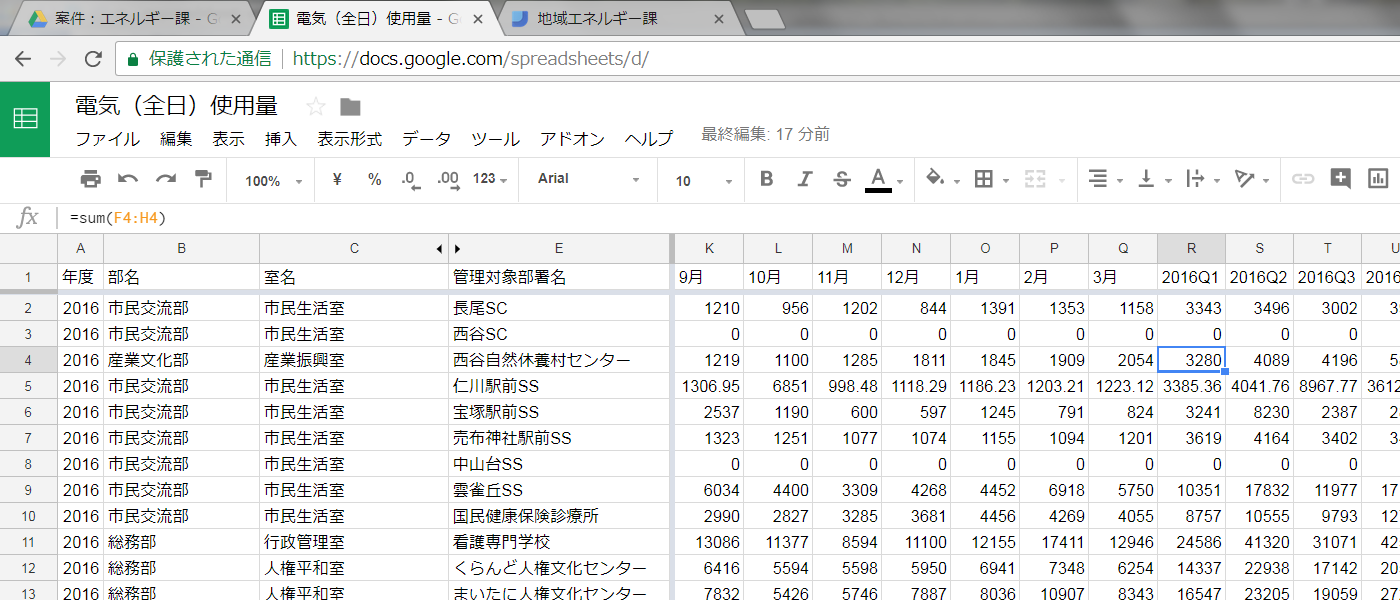Redo the last action
The image size is (1400, 600).
coord(166,179)
